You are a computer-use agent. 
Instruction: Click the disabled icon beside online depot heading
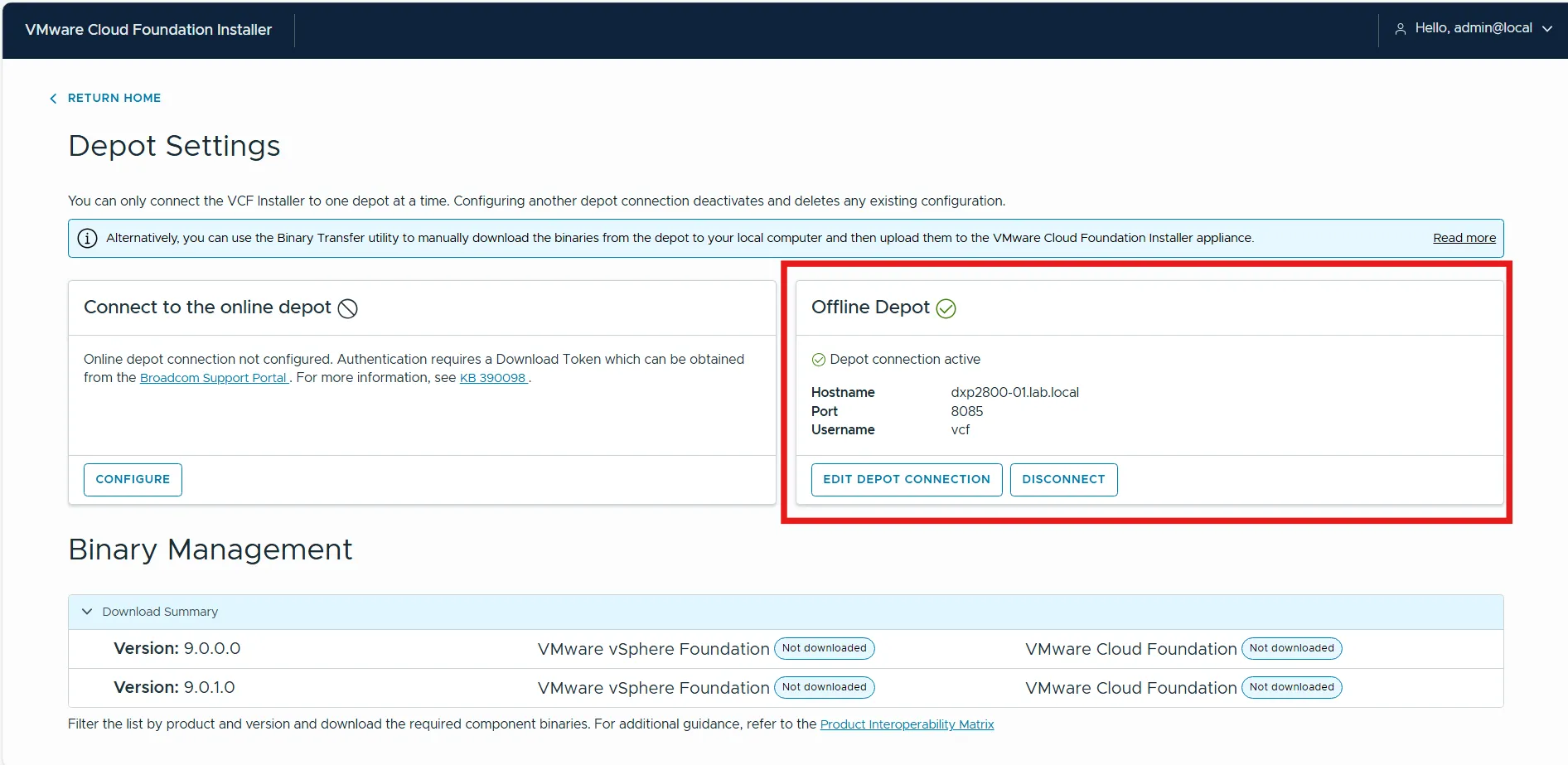coord(348,308)
